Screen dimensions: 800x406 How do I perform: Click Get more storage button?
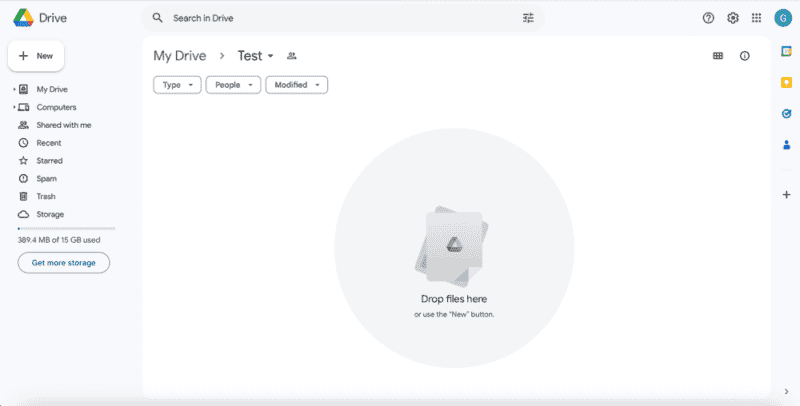tap(64, 263)
